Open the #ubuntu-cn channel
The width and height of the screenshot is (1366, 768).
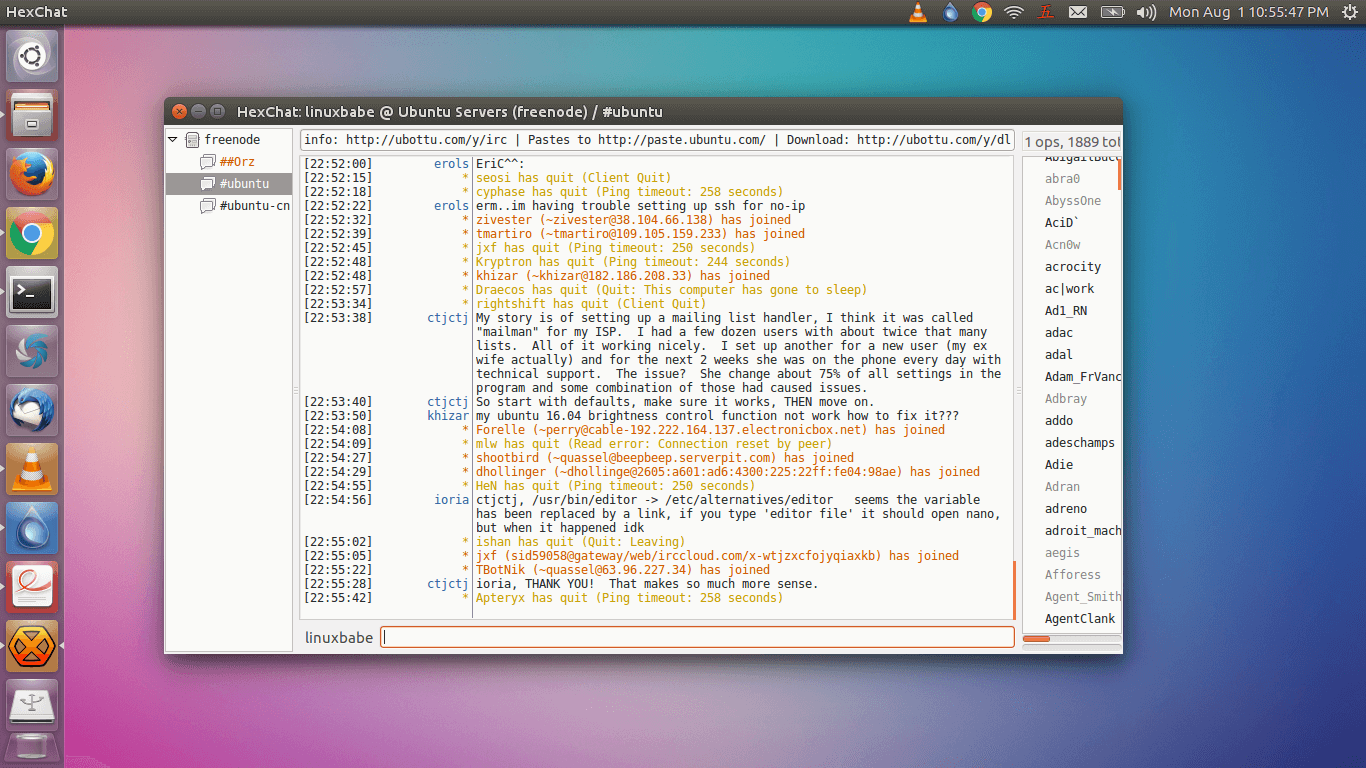point(254,206)
